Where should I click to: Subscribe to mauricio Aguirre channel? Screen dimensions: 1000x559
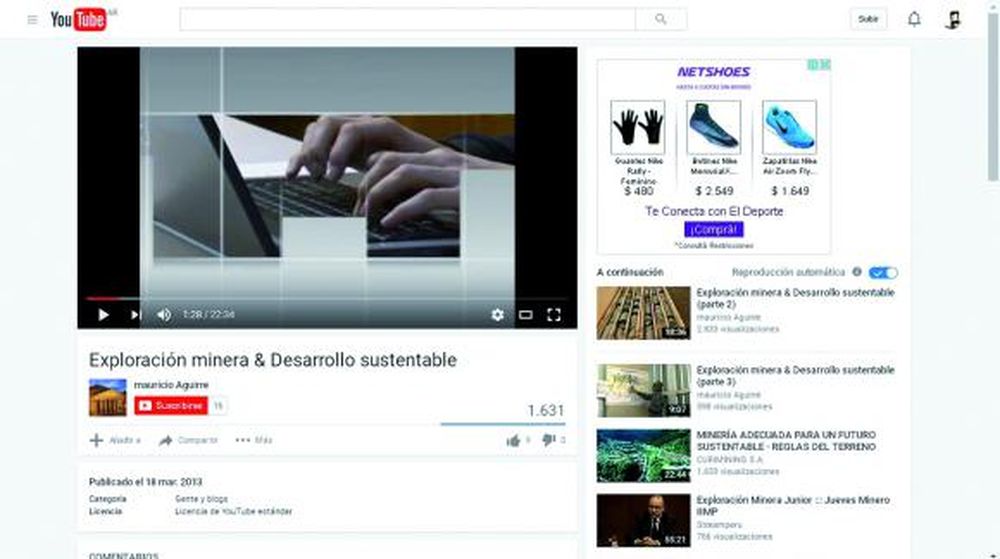point(171,406)
